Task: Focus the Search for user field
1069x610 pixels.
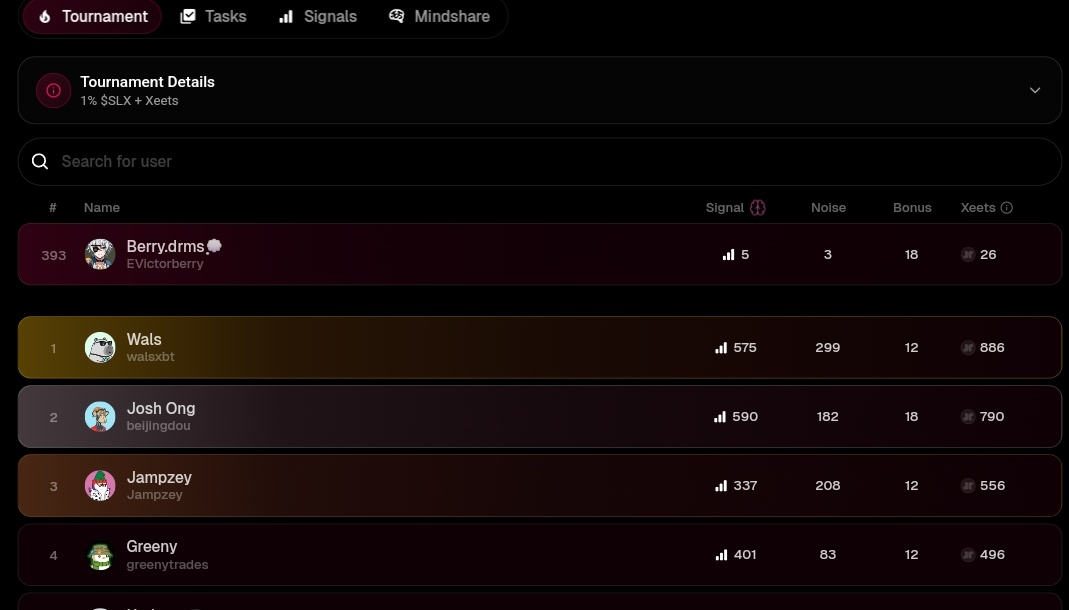Action: coord(539,162)
